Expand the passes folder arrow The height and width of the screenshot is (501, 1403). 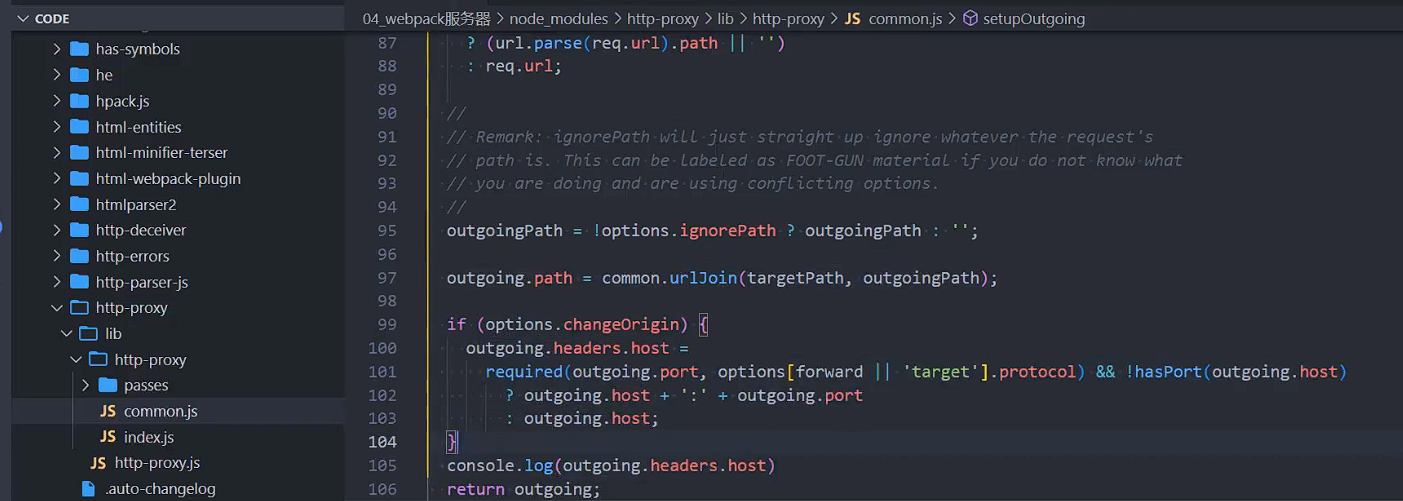pos(86,385)
